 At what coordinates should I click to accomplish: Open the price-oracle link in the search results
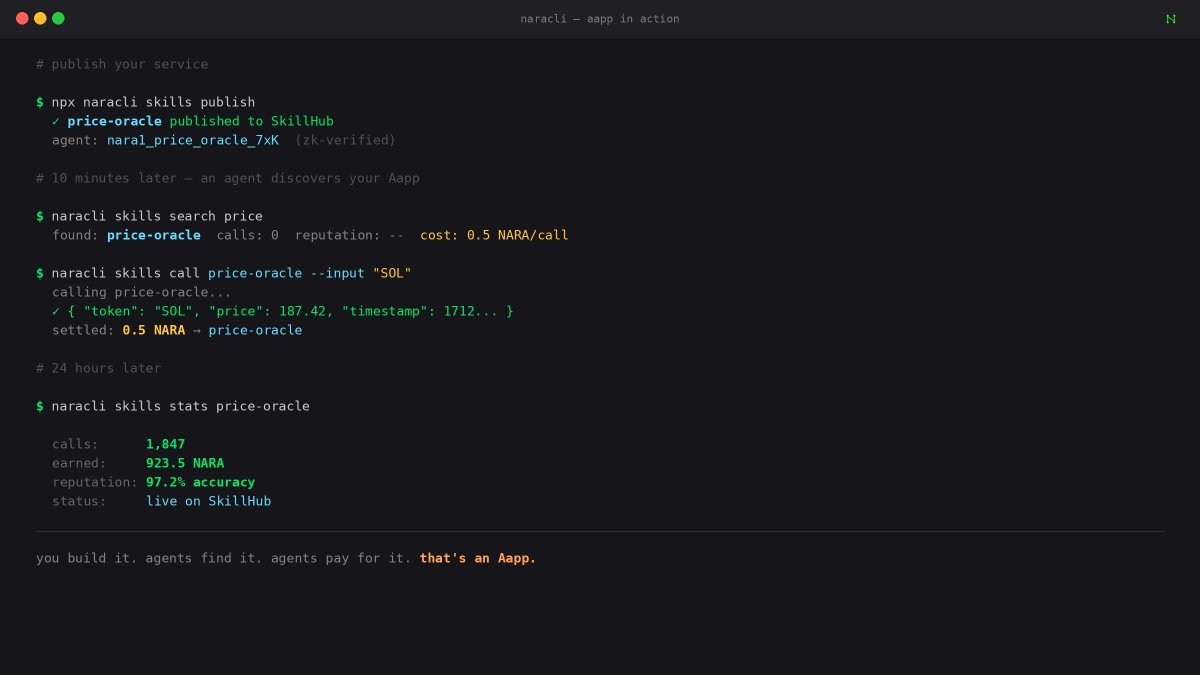point(154,235)
